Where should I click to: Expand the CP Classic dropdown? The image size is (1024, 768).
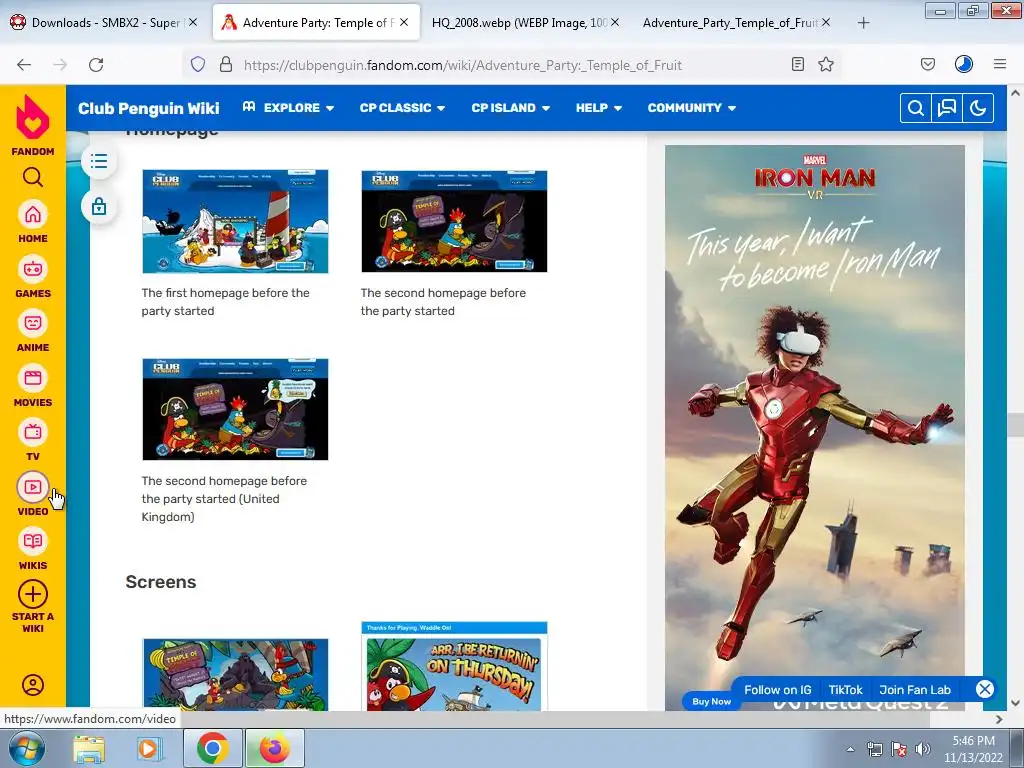pyautogui.click(x=402, y=108)
